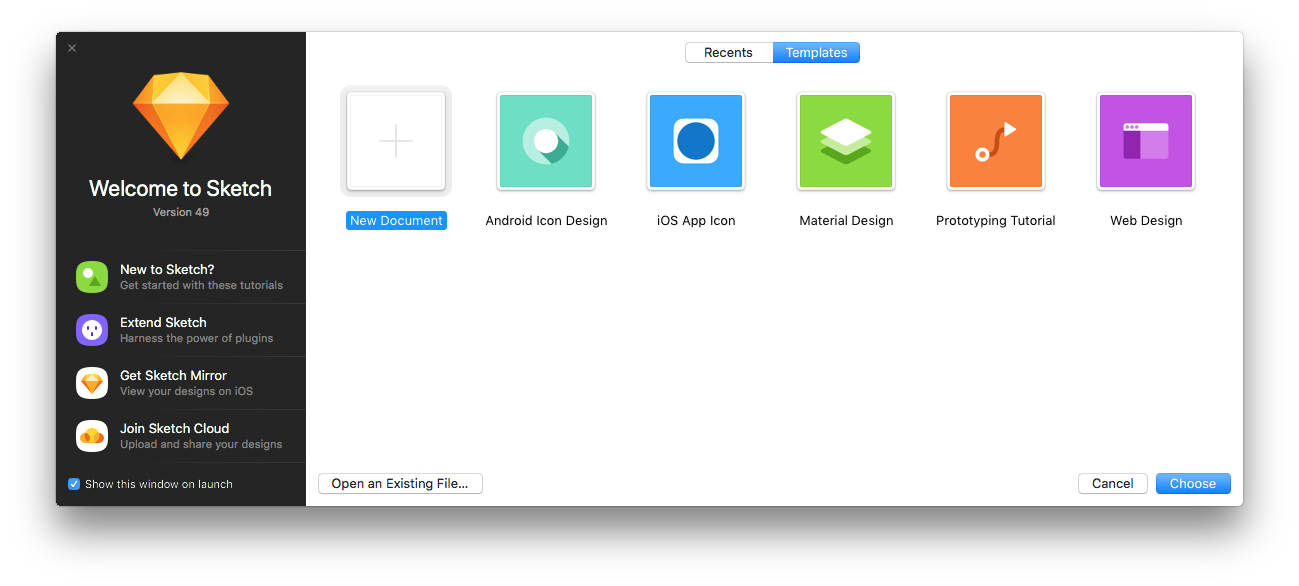This screenshot has width=1299, height=586.
Task: Select the Web Design template icon
Action: click(x=1146, y=141)
